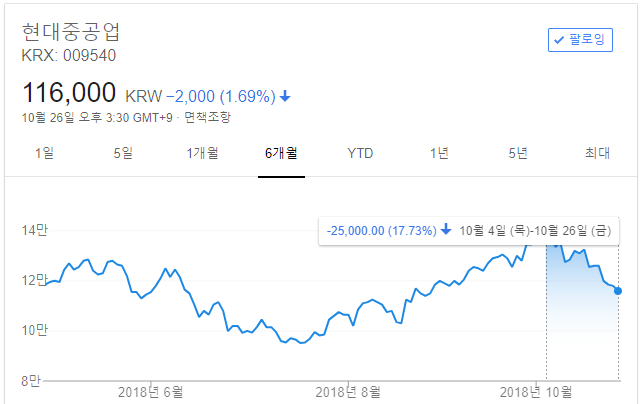Open the YTD chart range

pyautogui.click(x=360, y=153)
